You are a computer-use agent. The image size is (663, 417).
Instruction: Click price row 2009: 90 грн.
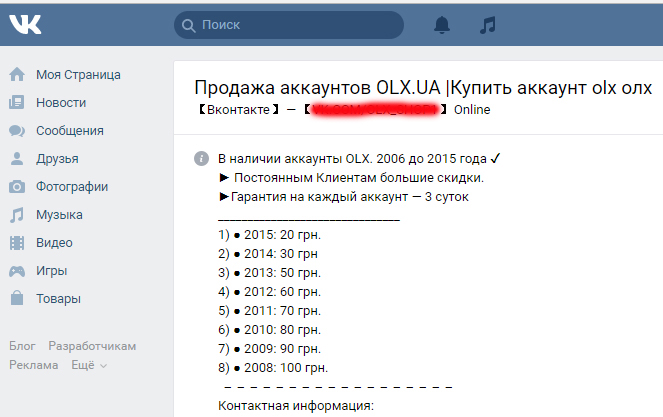pyautogui.click(x=269, y=349)
